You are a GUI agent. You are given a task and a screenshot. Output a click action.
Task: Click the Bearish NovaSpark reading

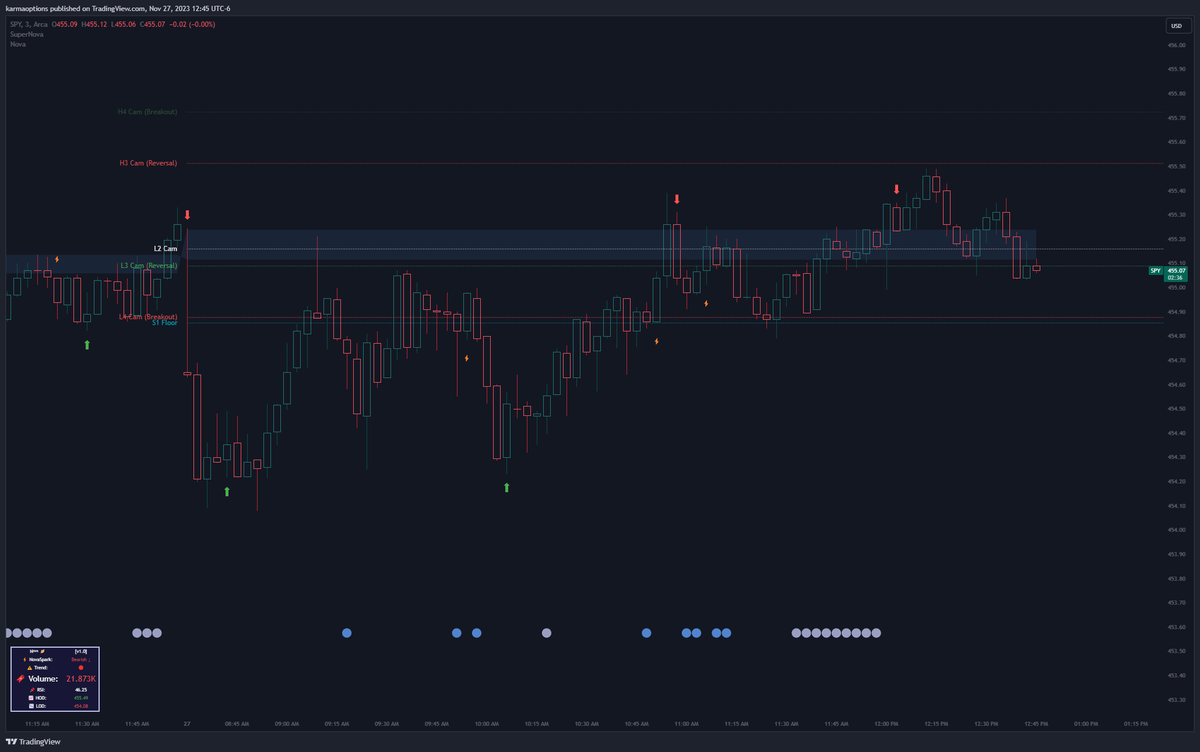(x=81, y=660)
